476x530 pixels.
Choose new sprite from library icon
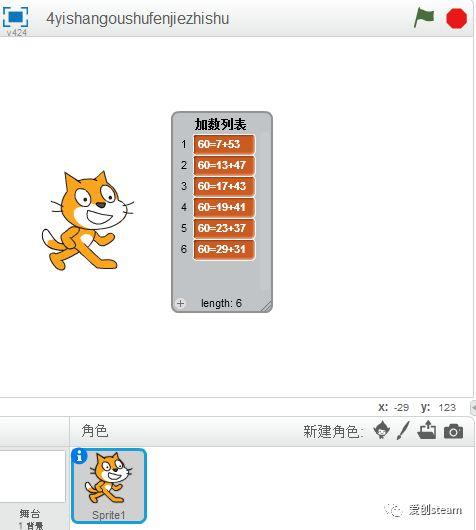(x=382, y=430)
